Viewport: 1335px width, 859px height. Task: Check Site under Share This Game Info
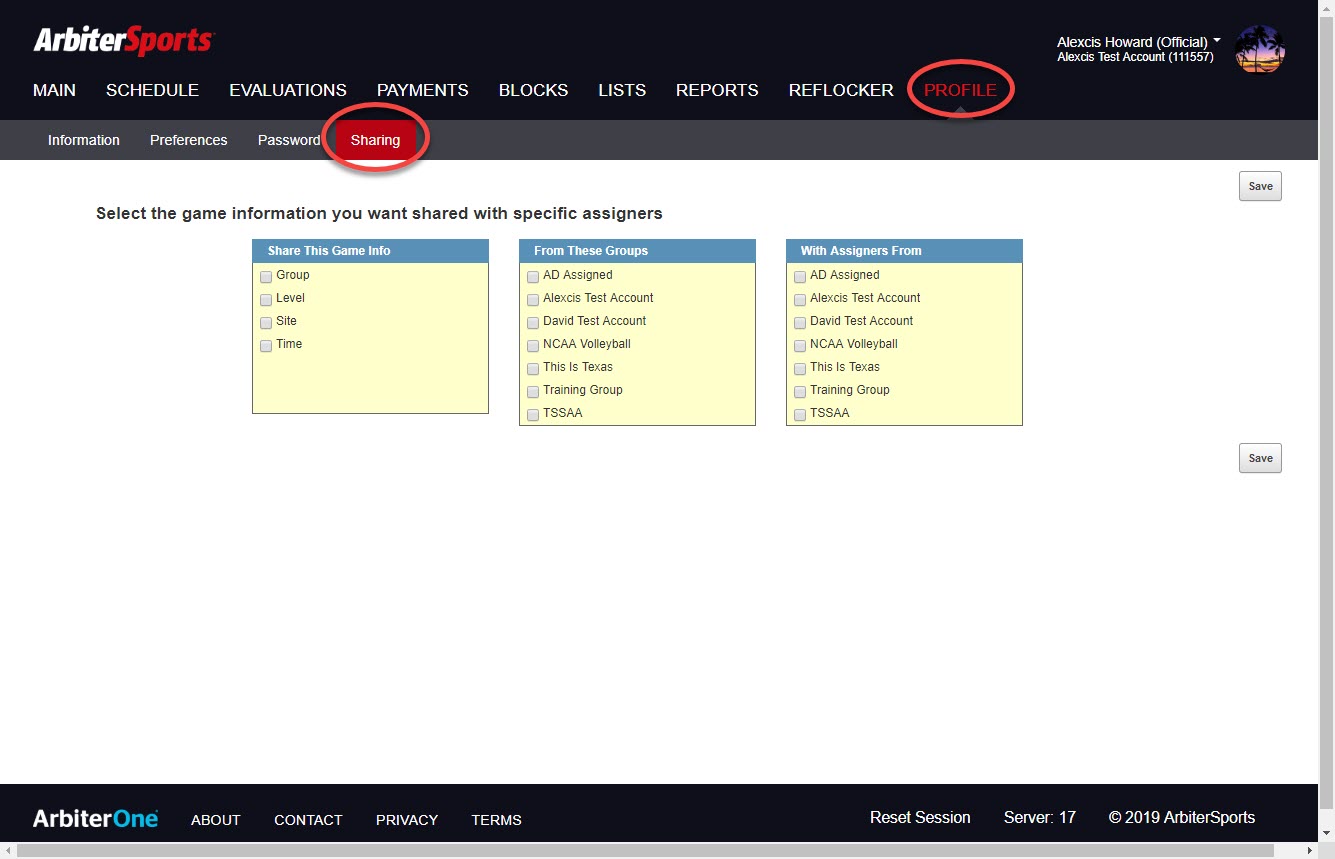tap(266, 323)
